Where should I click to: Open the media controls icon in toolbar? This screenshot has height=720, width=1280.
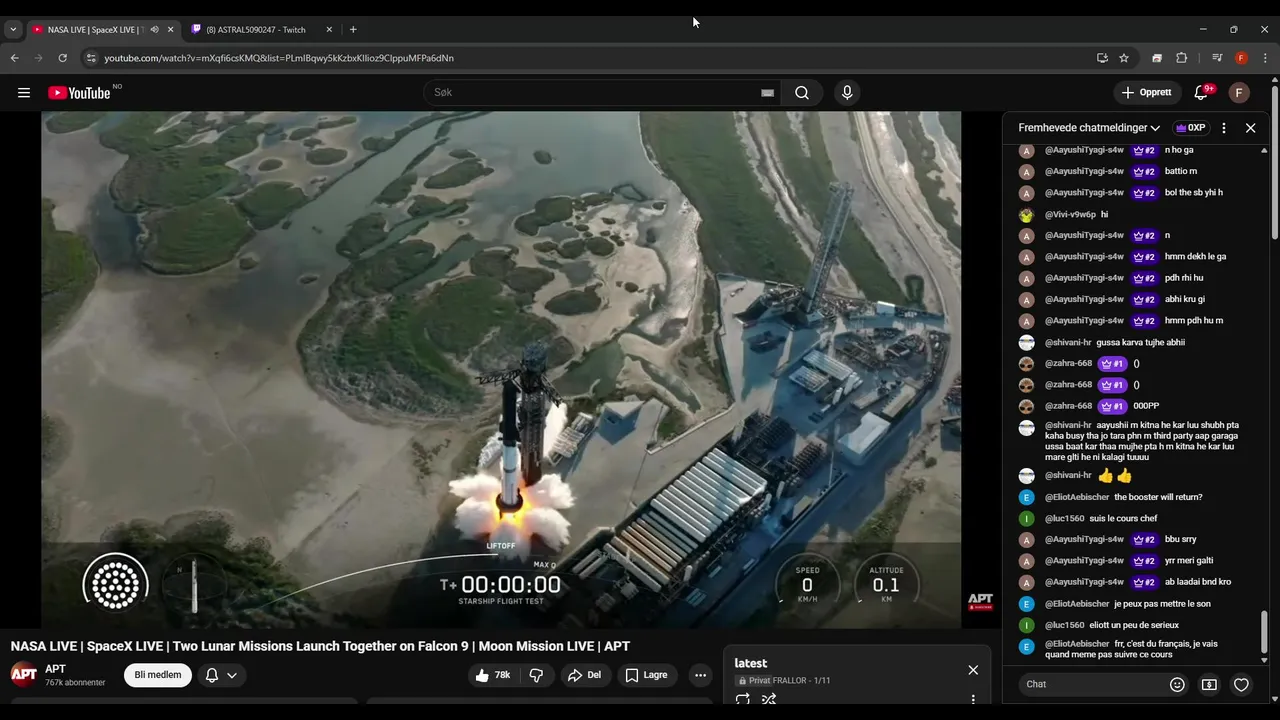[1217, 58]
